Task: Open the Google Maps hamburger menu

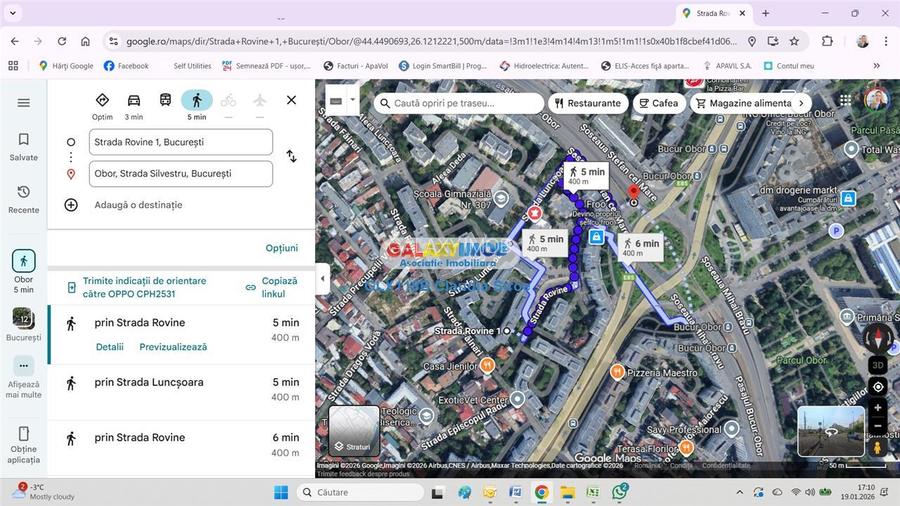Action: pos(24,103)
